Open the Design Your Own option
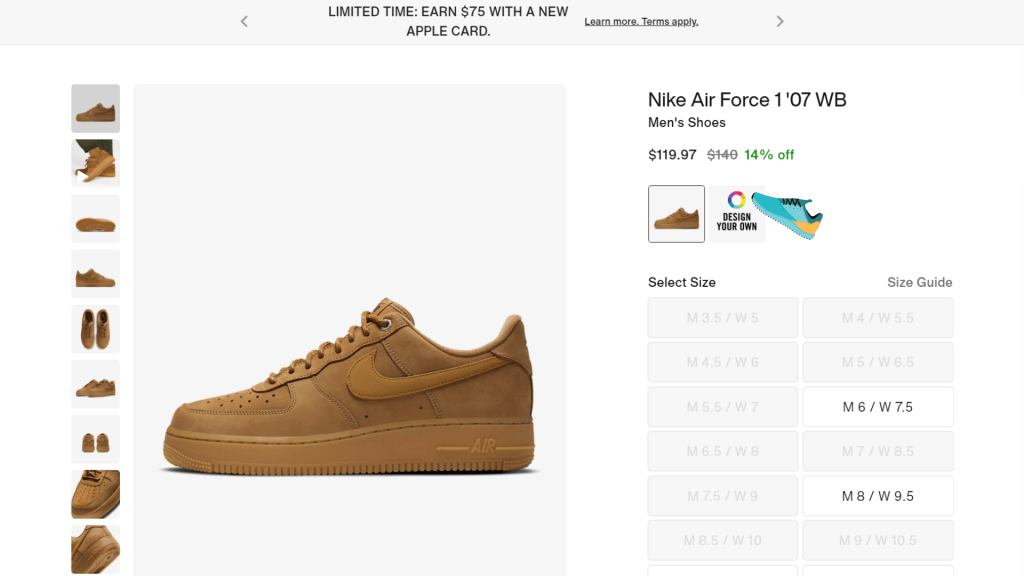 pos(737,214)
